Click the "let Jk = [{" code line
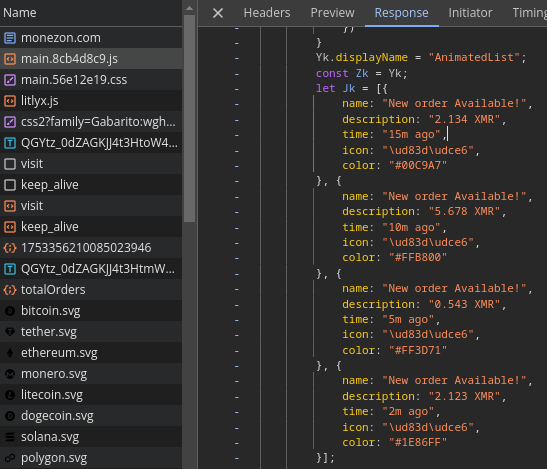547x469 pixels. click(352, 89)
